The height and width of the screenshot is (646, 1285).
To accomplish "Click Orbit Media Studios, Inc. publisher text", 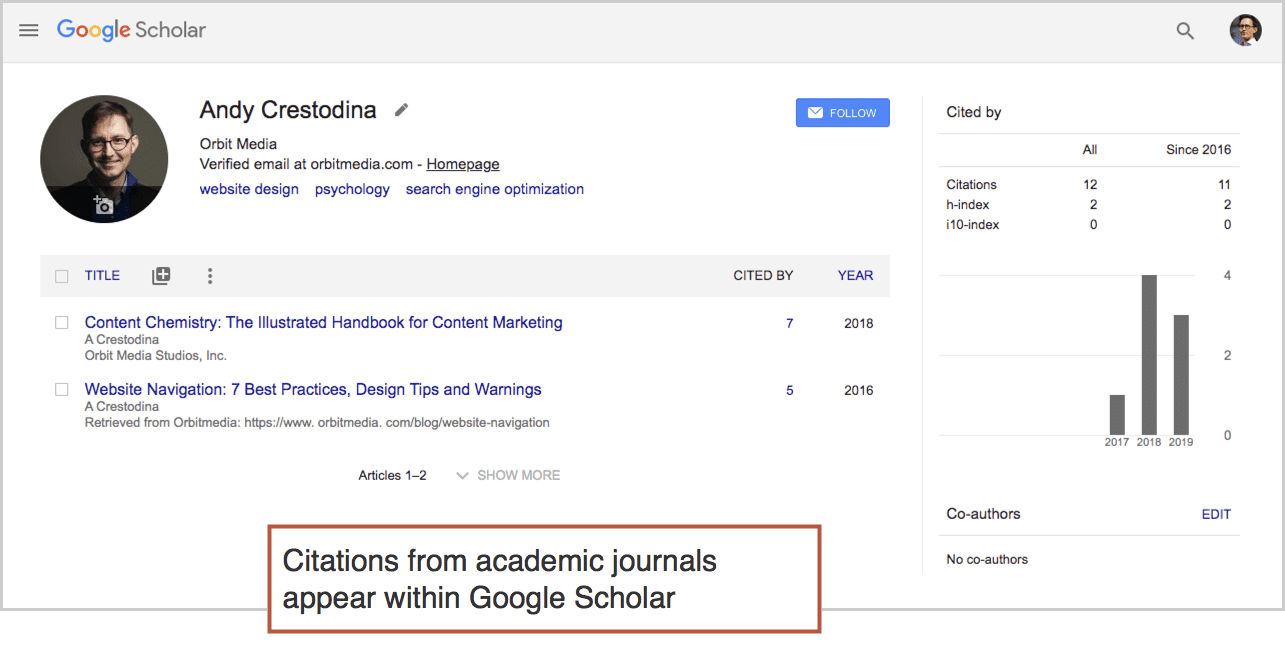I will click(x=156, y=356).
